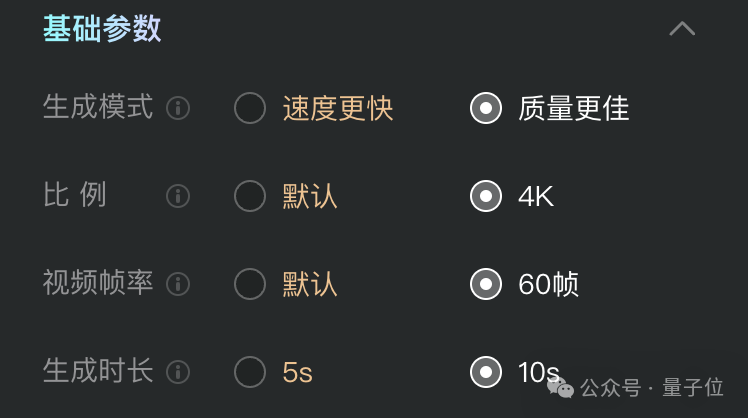The height and width of the screenshot is (418, 748).
Task: Choose the 10s duration radio
Action: click(486, 372)
